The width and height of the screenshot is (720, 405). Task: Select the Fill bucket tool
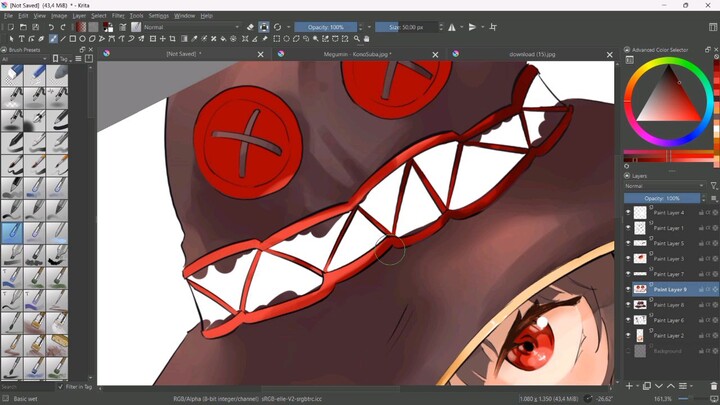pos(223,39)
